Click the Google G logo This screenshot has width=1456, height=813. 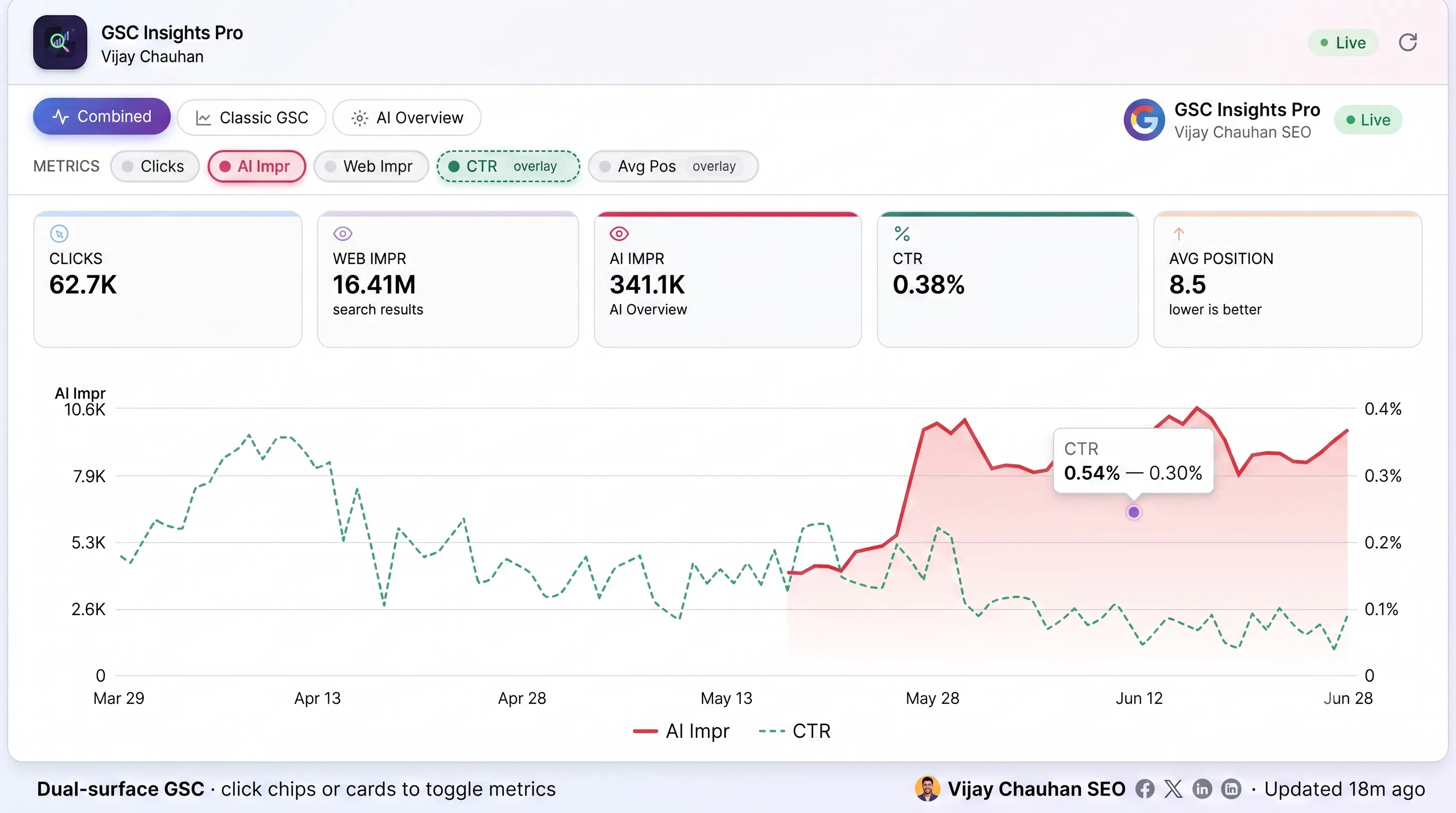click(1144, 120)
